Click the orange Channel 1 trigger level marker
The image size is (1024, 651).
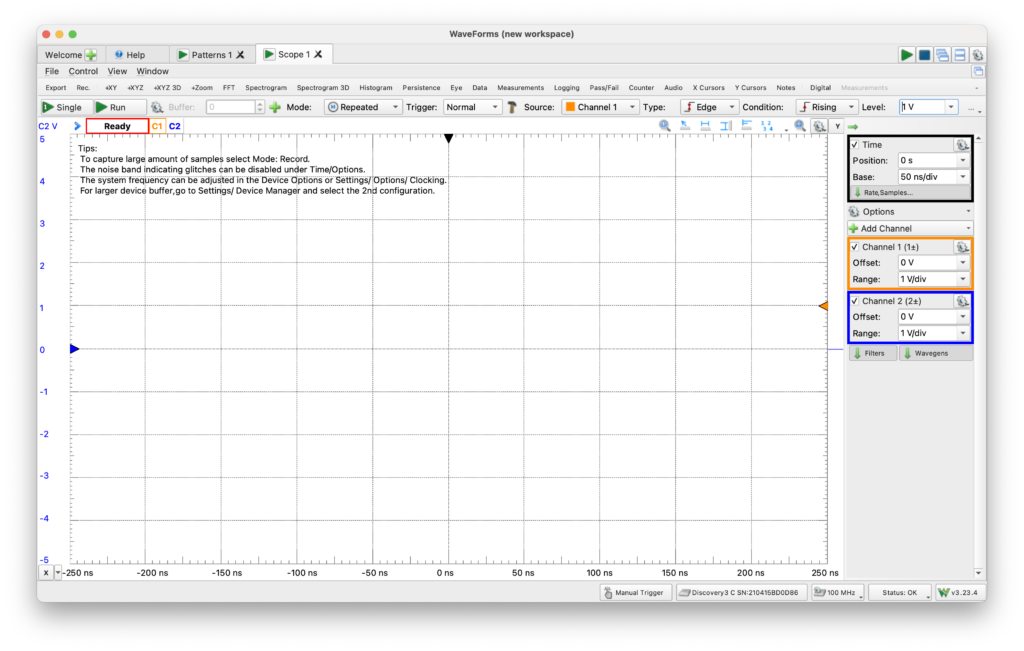coord(823,306)
